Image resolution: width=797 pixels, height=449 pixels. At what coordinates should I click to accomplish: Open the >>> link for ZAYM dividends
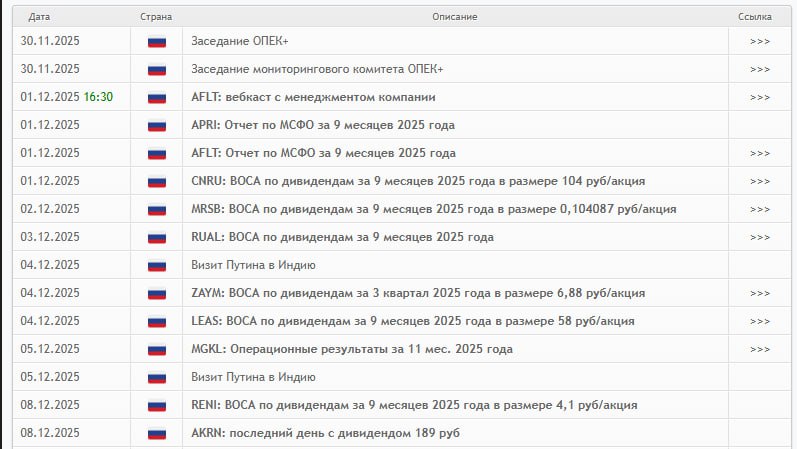coord(759,293)
